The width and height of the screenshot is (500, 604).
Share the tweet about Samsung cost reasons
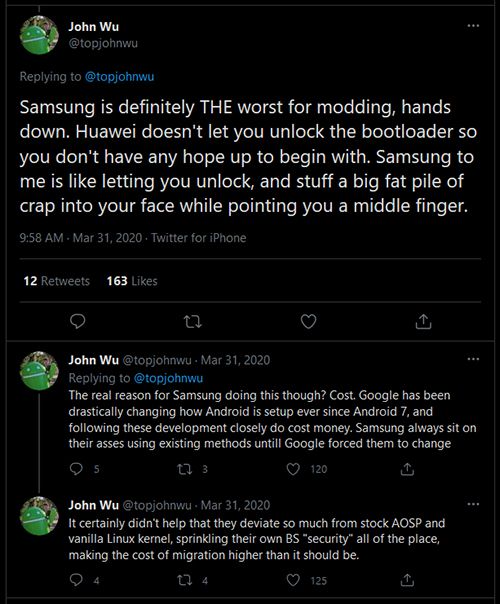pos(407,469)
